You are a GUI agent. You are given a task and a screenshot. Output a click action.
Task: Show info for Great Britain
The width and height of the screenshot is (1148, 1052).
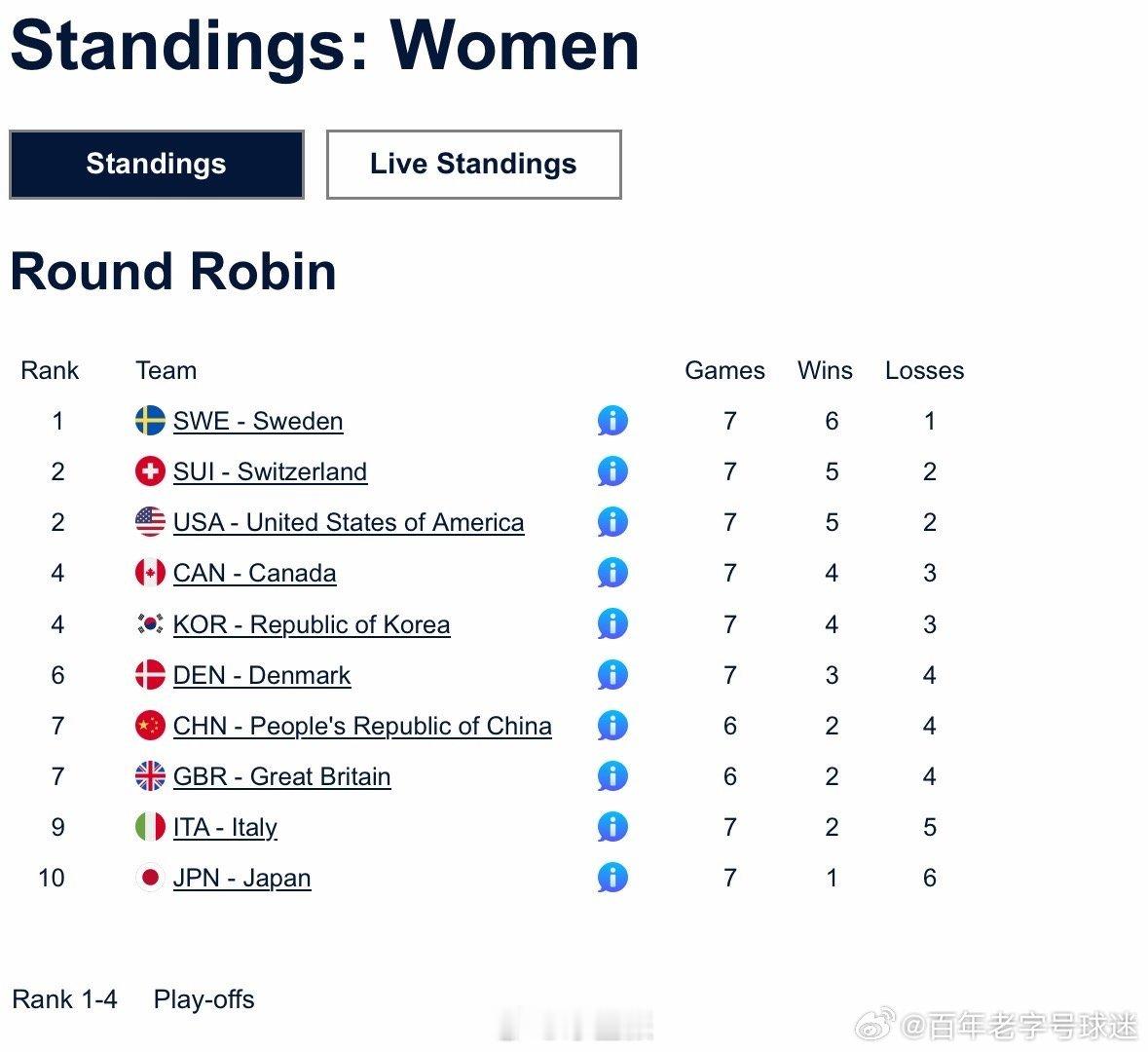pyautogui.click(x=611, y=776)
